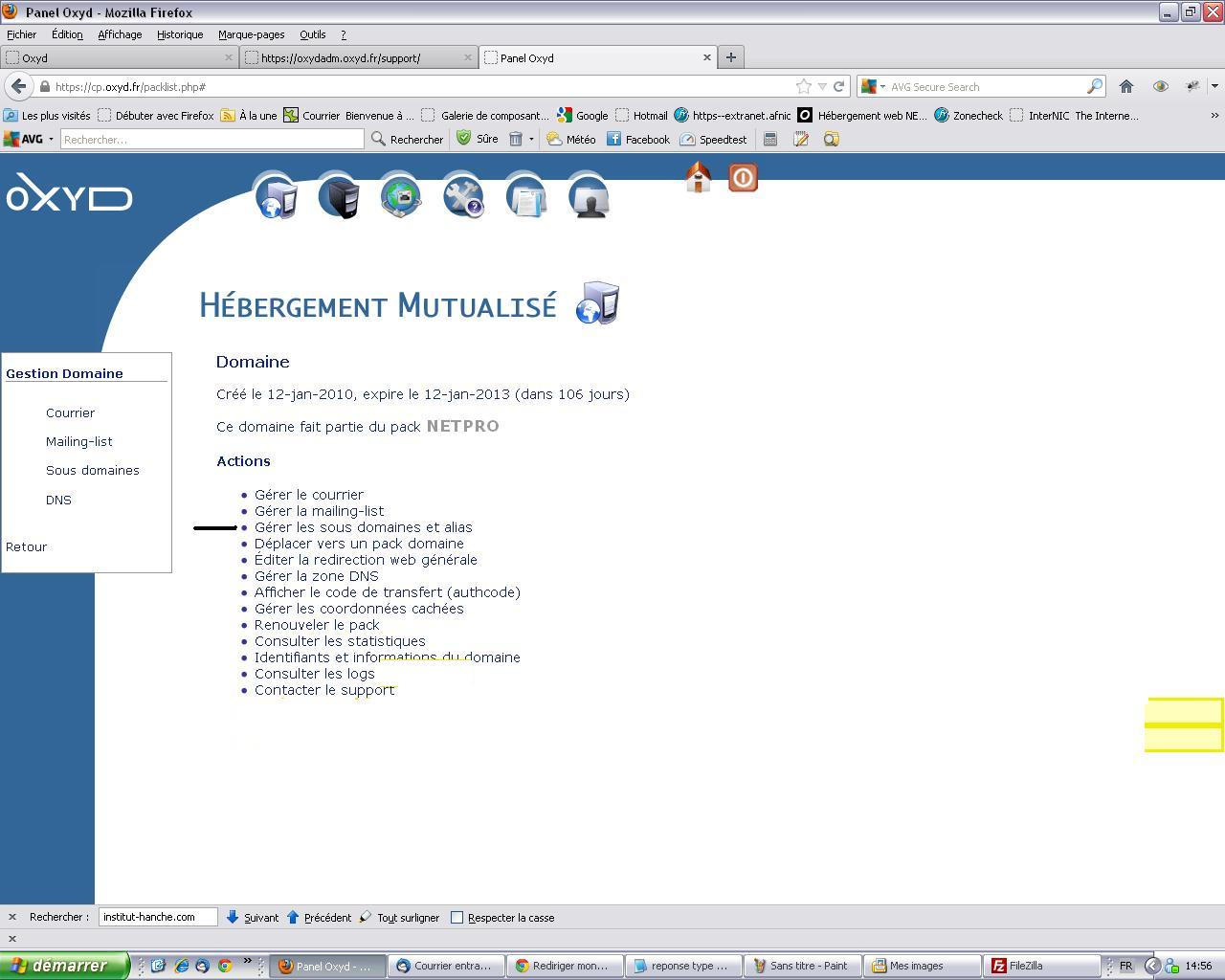Viewport: 1225px width, 980px height.
Task: Open the user account silhouette icon
Action: pyautogui.click(x=588, y=196)
